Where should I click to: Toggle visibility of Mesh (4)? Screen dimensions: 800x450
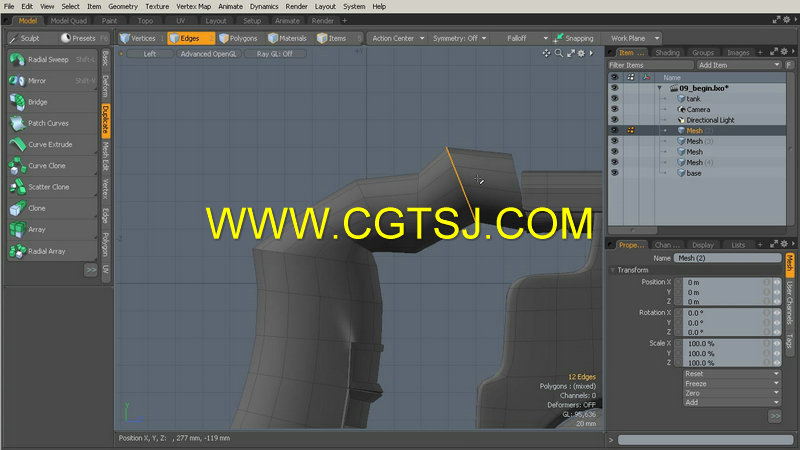click(614, 162)
